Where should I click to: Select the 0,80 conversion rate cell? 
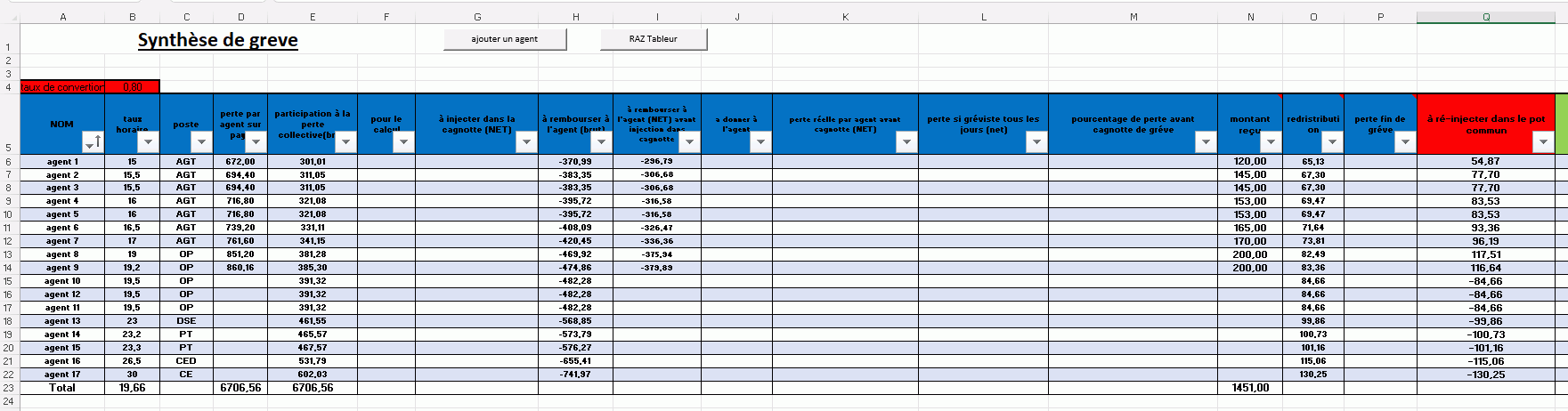point(133,86)
